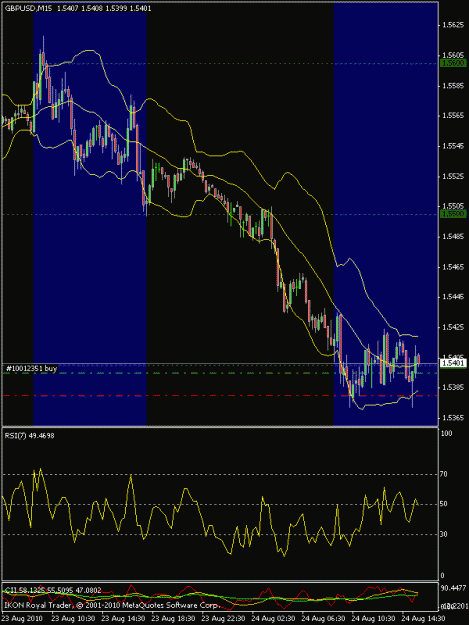Click the 1.5605 price axis label
Viewport: 469px width, 625px height.
pos(453,55)
